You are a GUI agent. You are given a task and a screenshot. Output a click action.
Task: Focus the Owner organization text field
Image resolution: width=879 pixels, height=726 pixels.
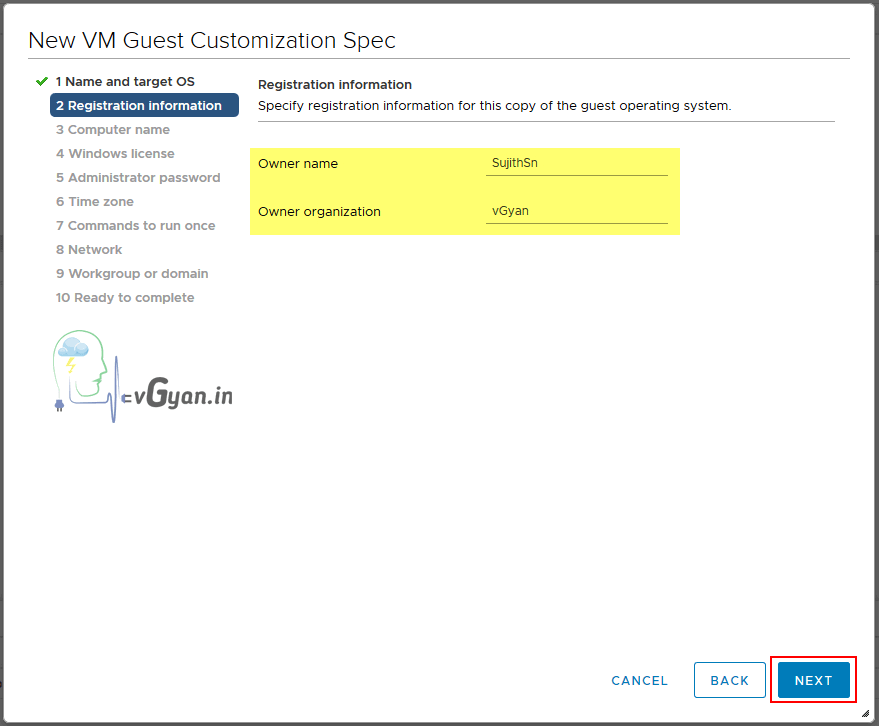(576, 211)
